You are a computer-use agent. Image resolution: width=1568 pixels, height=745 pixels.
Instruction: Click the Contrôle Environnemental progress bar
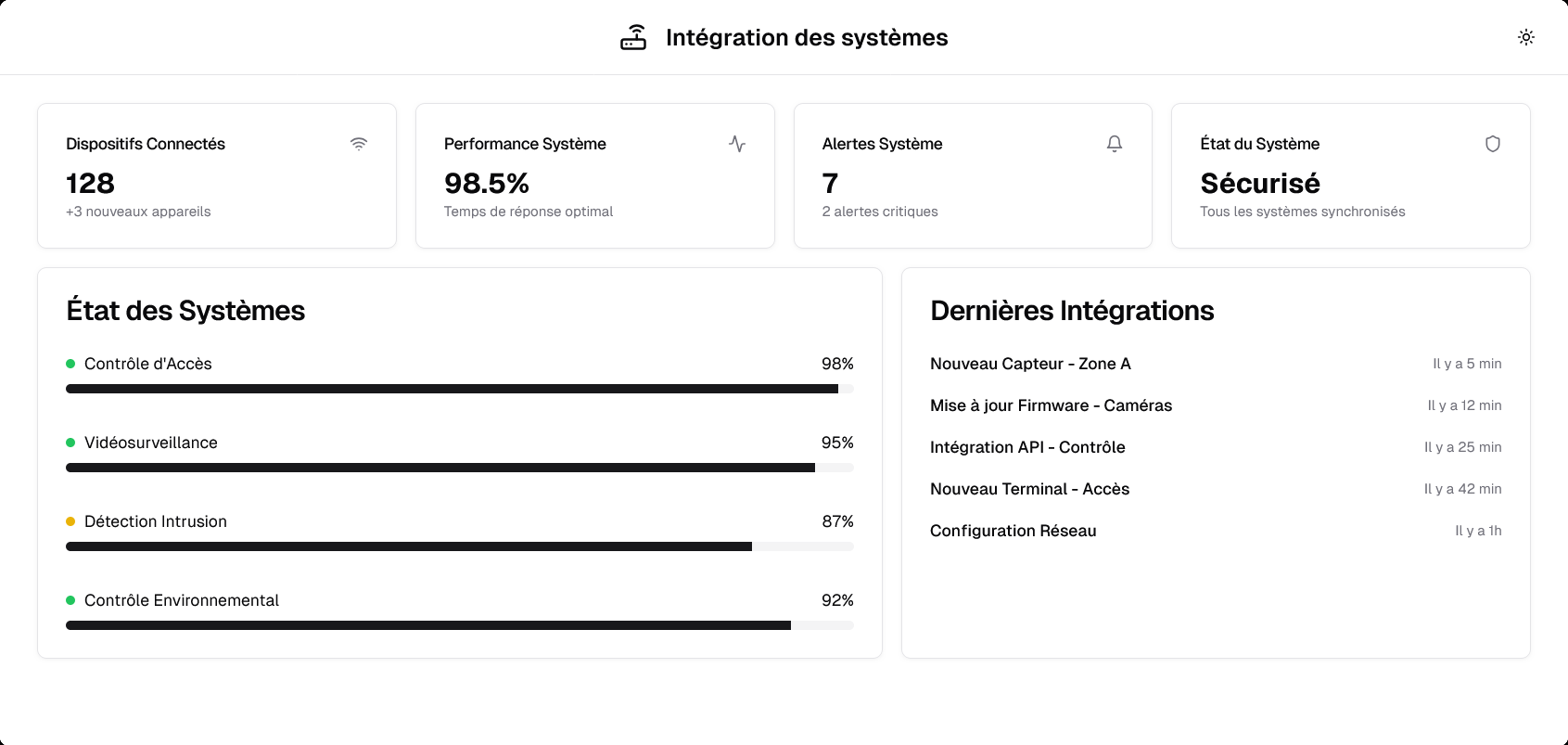click(460, 625)
